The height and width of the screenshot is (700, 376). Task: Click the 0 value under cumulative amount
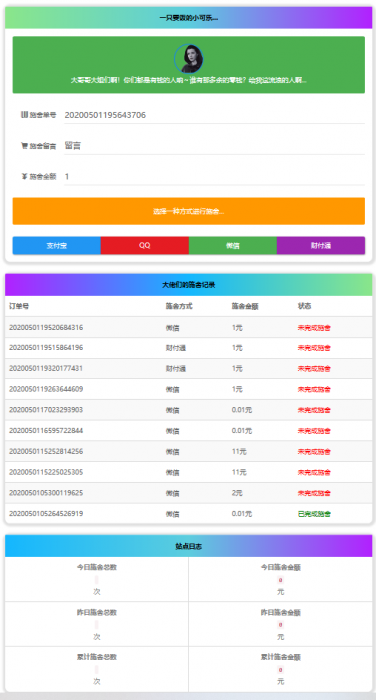280,670
